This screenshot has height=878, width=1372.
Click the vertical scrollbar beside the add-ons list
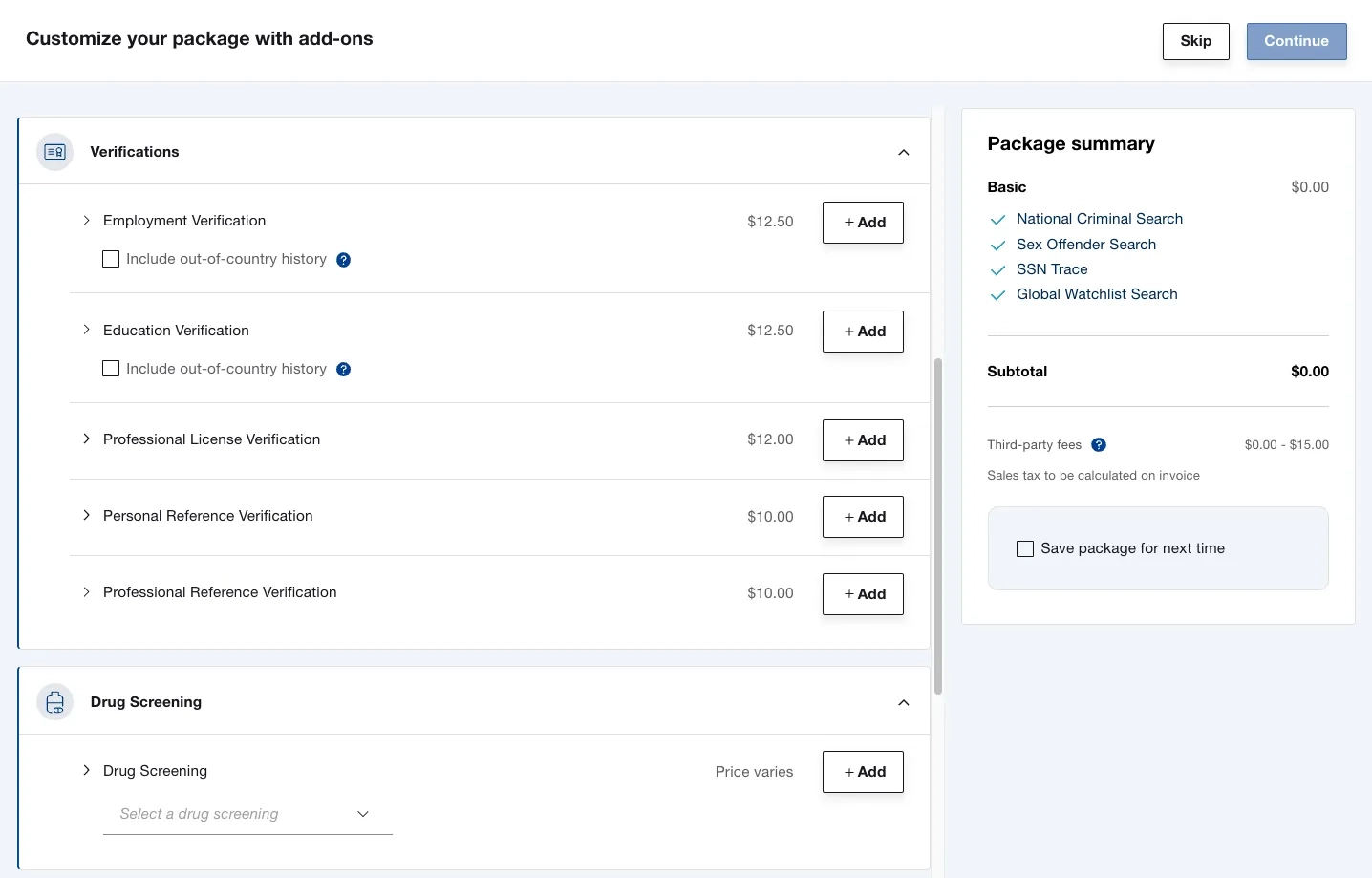click(x=938, y=526)
